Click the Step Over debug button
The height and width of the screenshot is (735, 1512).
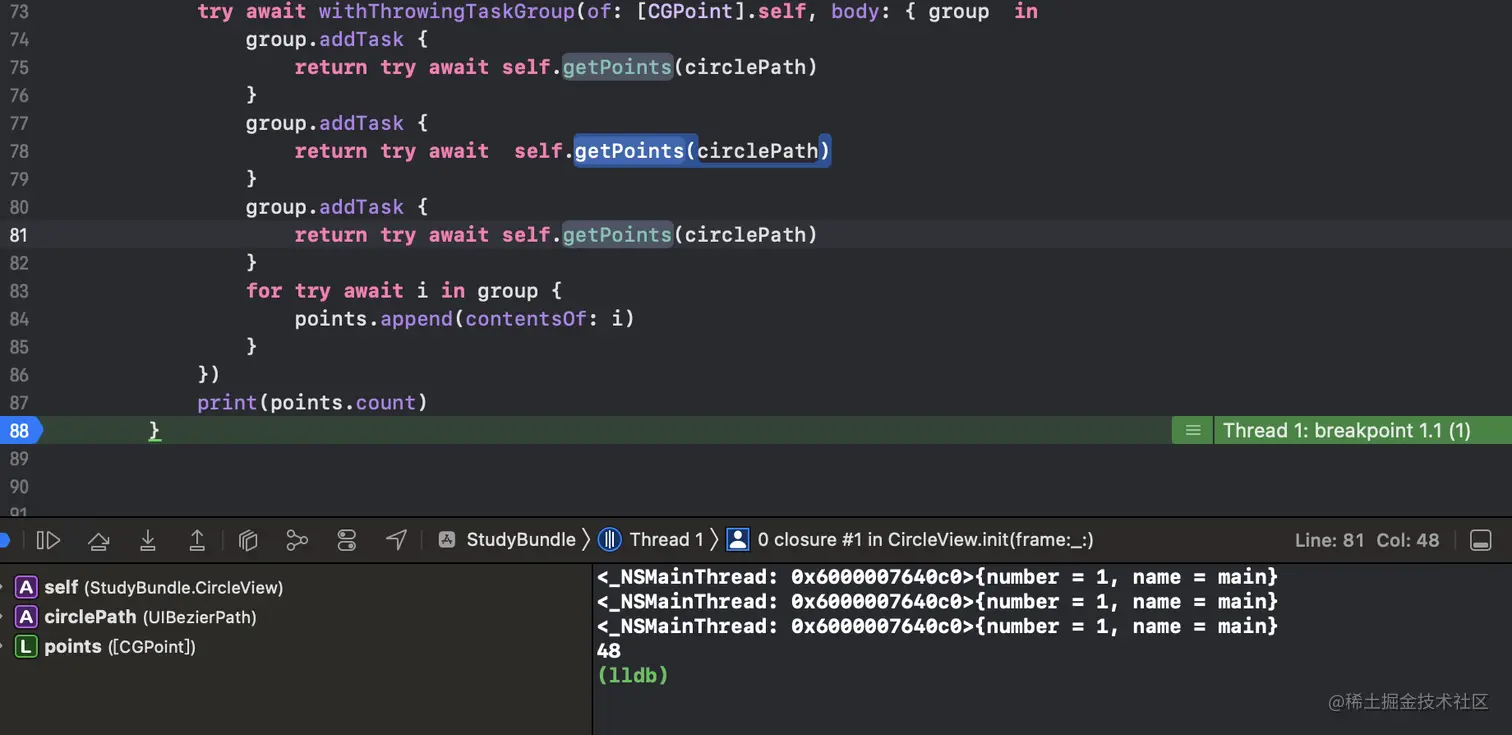click(x=98, y=540)
